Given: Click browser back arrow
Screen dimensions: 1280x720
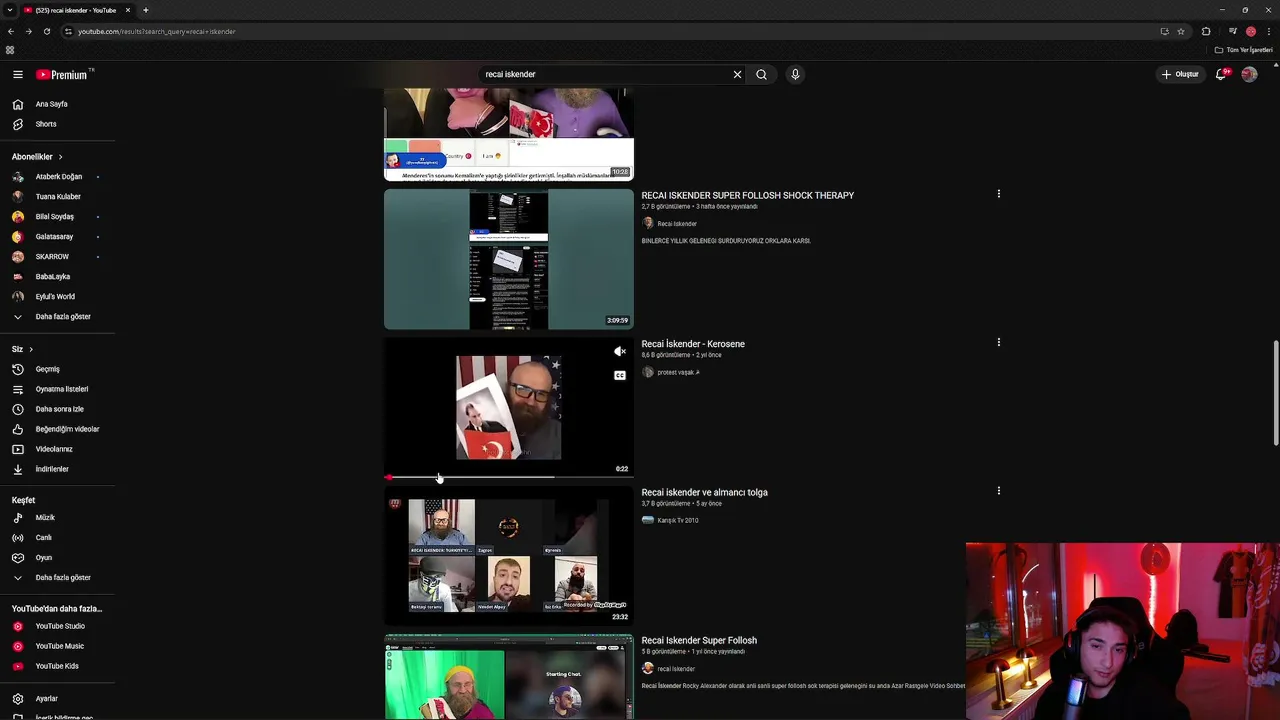Looking at the screenshot, I should pos(11,31).
